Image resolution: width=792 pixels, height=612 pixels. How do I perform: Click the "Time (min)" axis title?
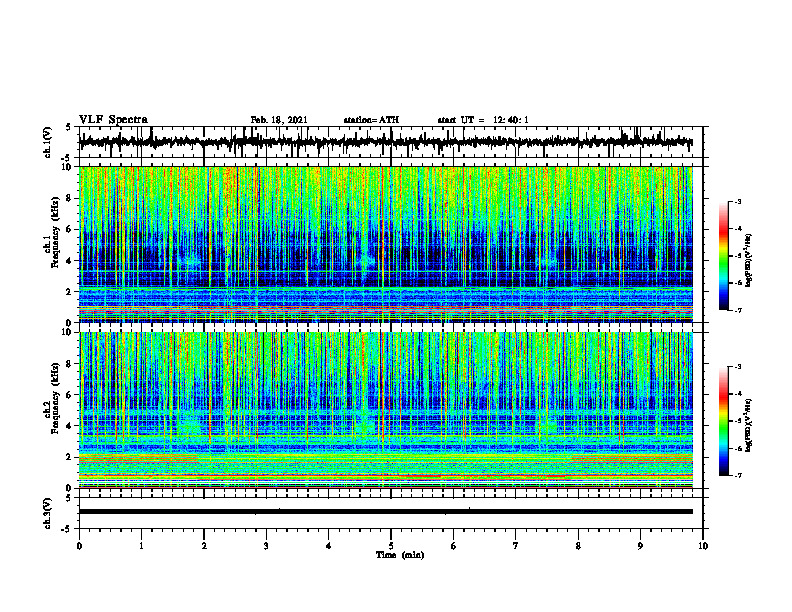tap(400, 555)
